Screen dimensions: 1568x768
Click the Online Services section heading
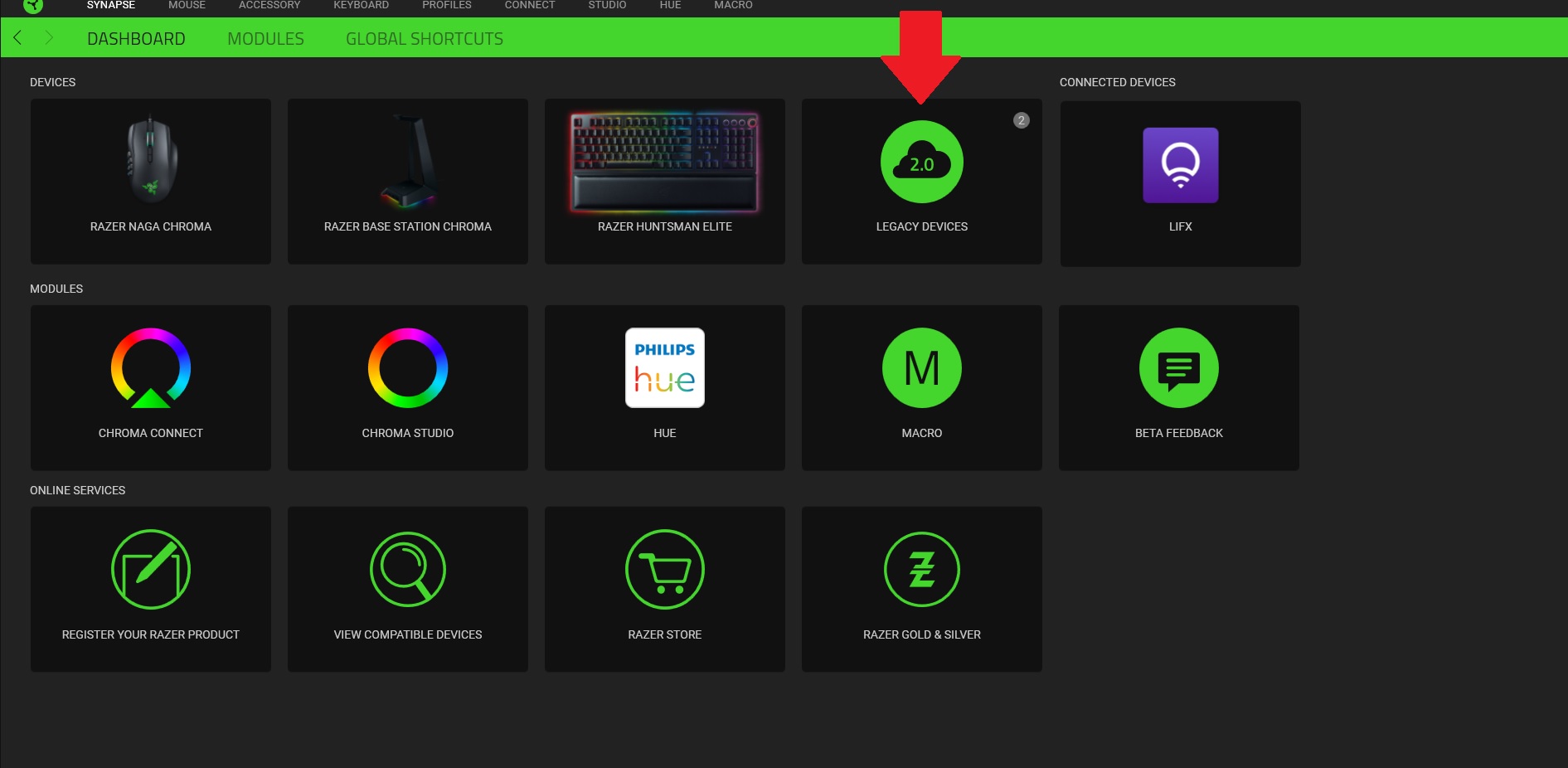pyautogui.click(x=78, y=490)
